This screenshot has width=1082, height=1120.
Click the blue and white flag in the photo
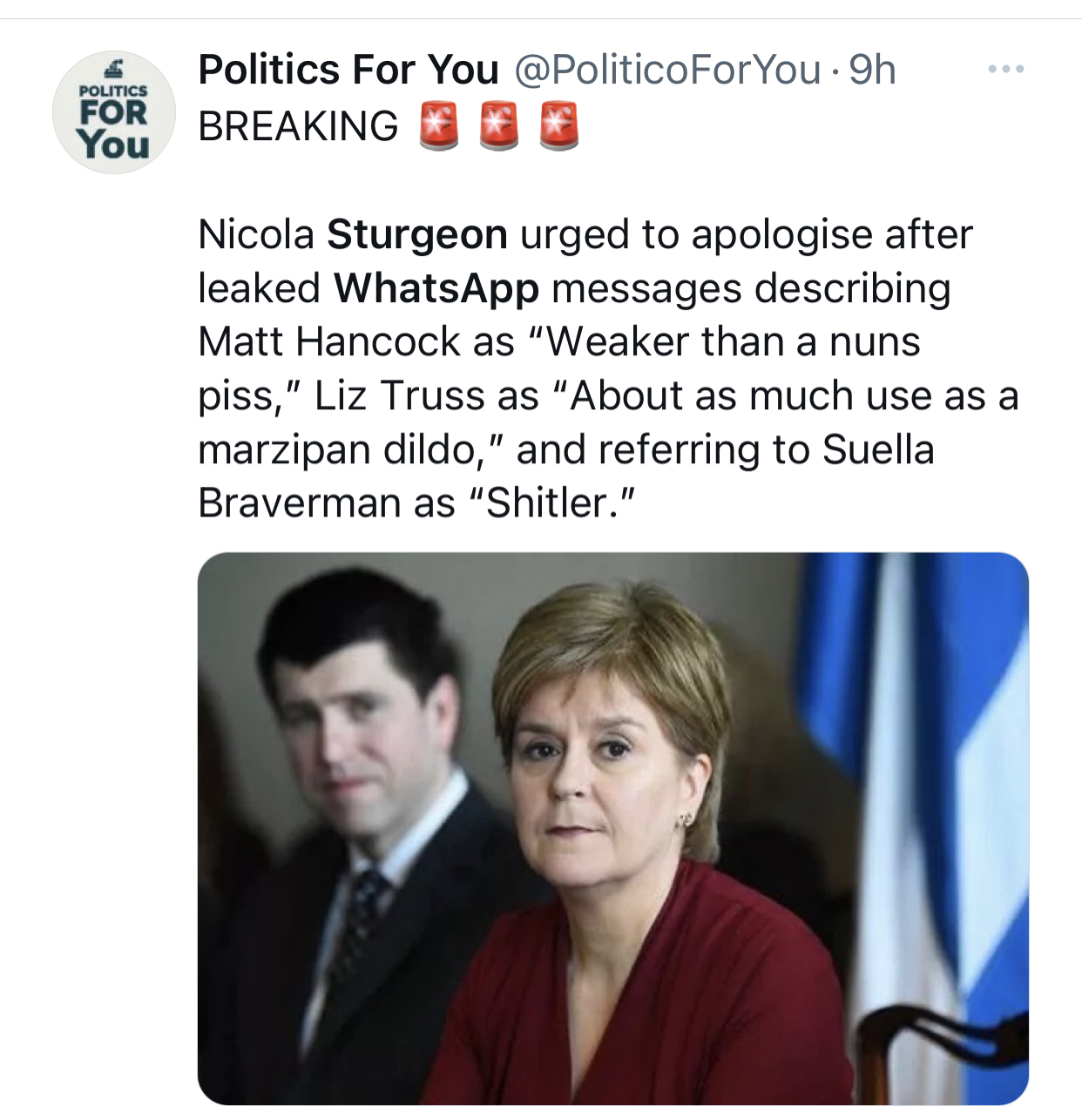coord(923,784)
